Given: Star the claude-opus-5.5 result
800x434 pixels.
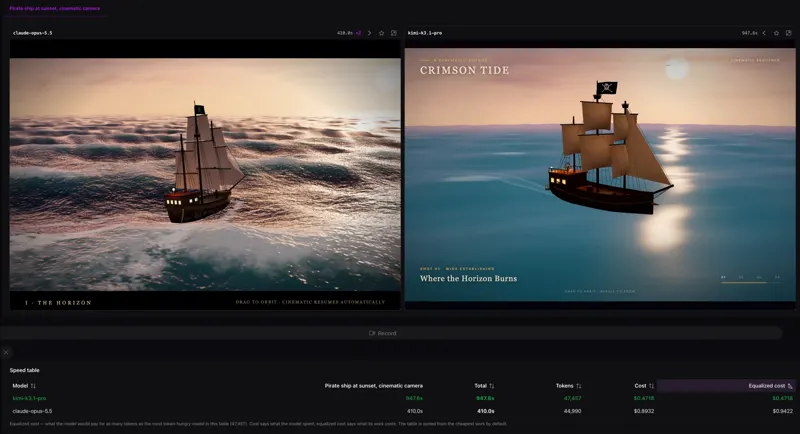Looking at the screenshot, I should [x=382, y=33].
